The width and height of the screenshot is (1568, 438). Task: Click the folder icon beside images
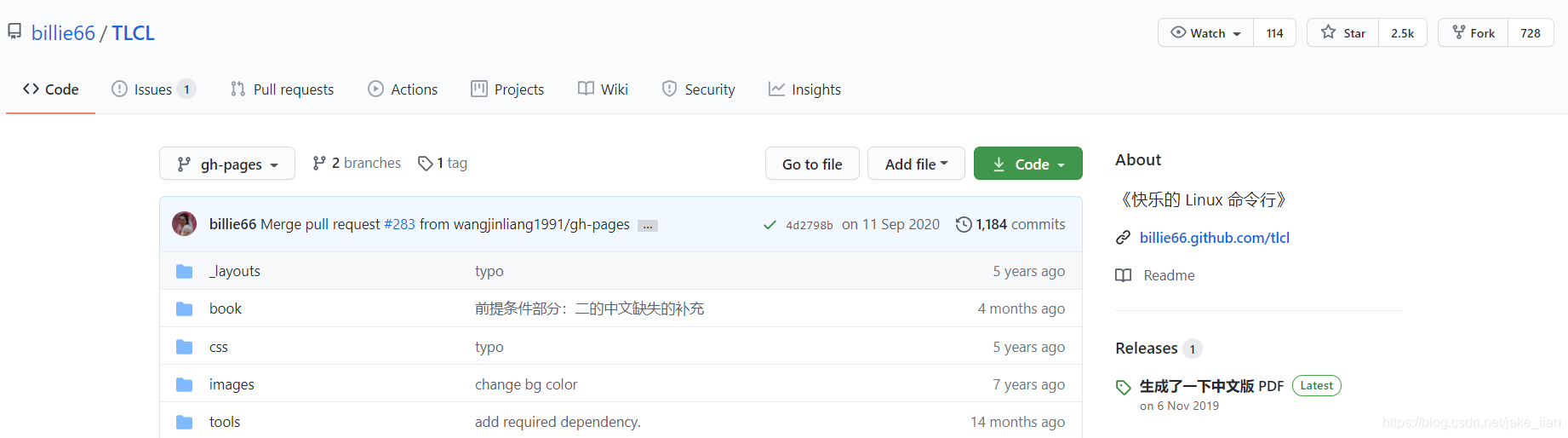point(184,384)
